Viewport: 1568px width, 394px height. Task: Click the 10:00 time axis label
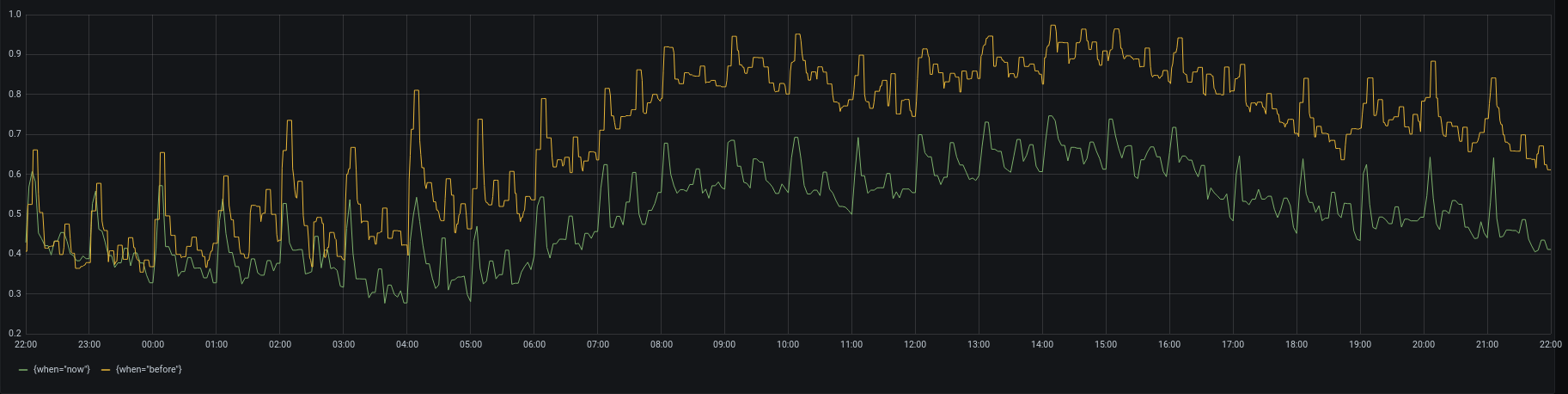pos(788,344)
